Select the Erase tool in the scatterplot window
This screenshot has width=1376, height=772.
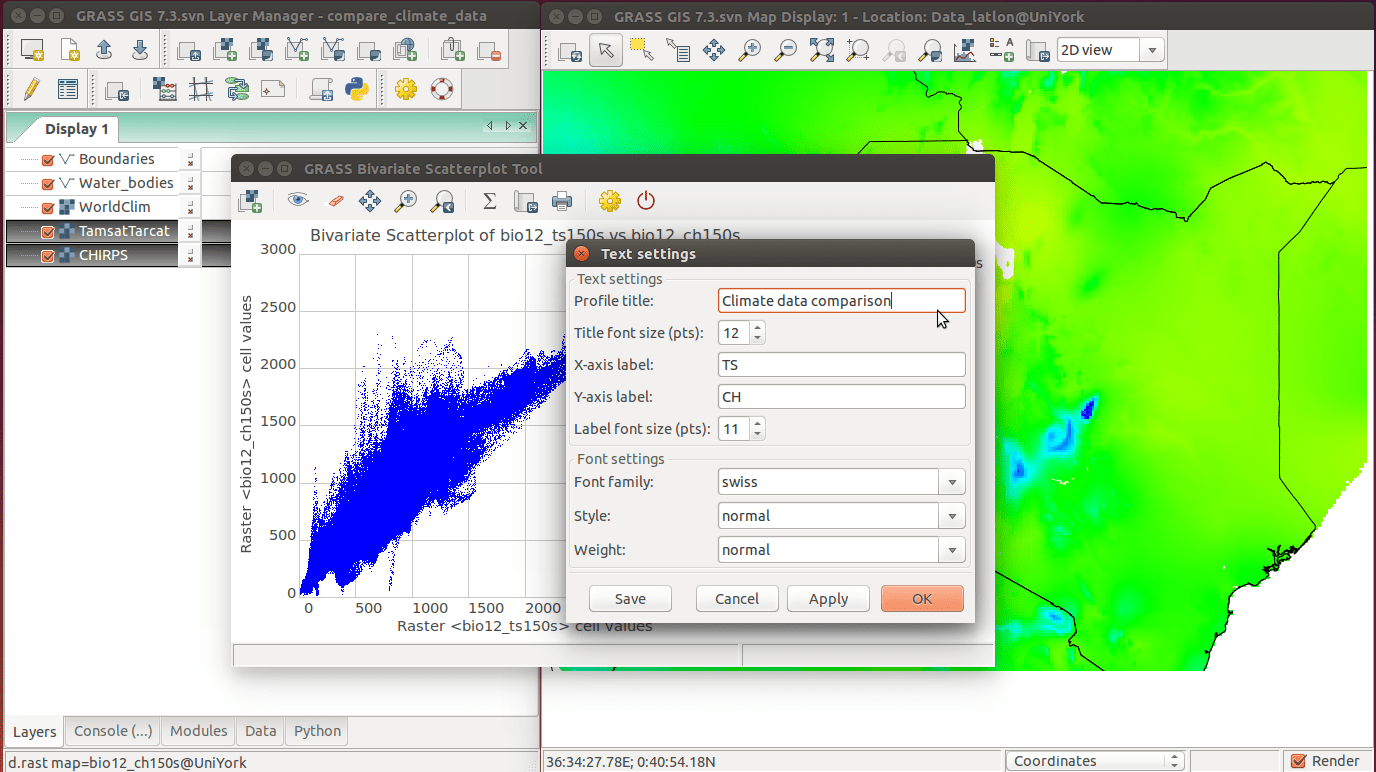click(x=335, y=200)
